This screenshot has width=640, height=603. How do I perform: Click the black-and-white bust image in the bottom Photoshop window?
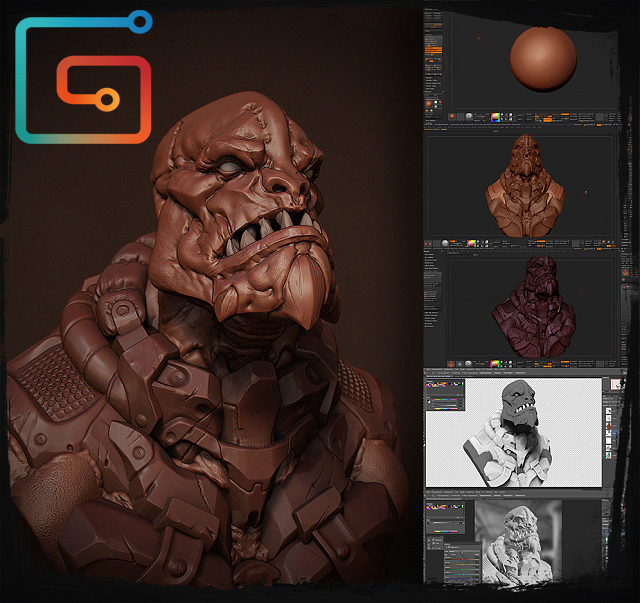tap(518, 542)
